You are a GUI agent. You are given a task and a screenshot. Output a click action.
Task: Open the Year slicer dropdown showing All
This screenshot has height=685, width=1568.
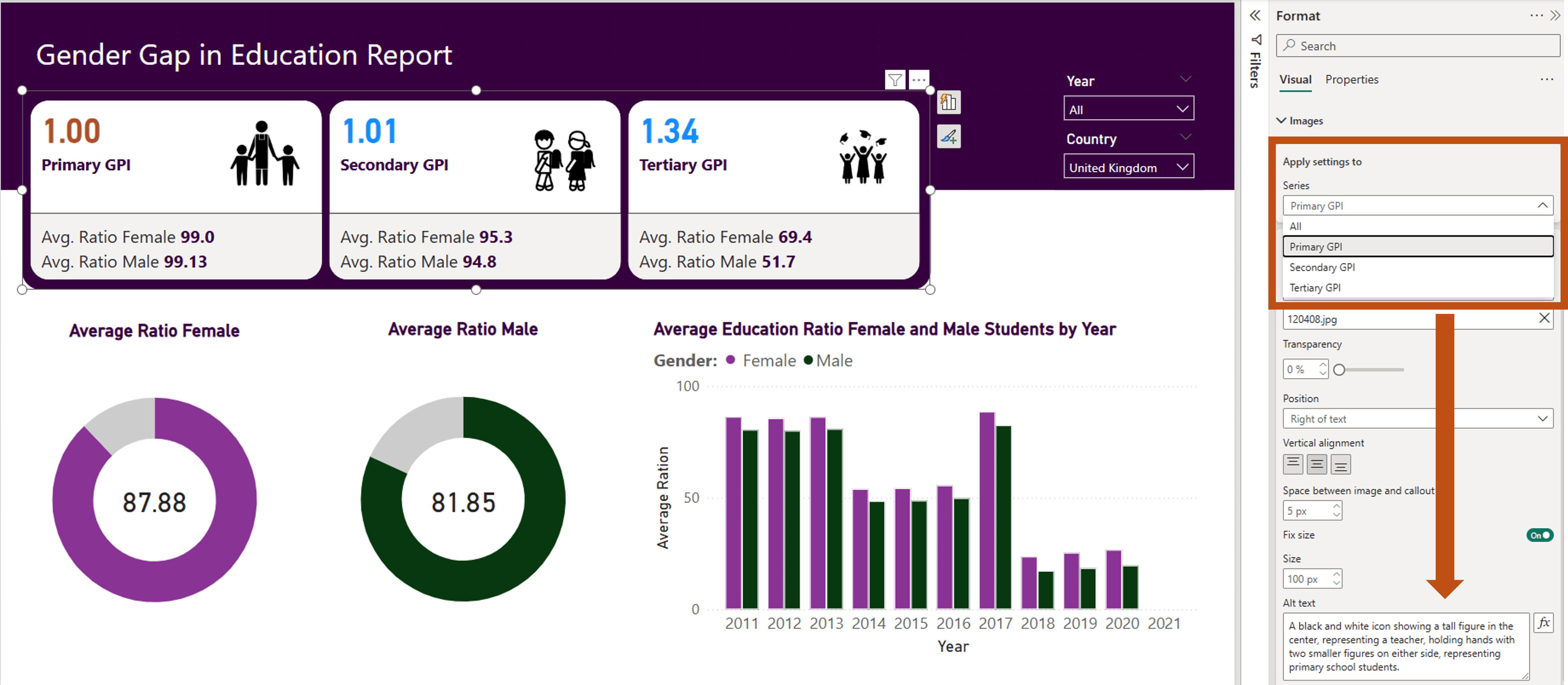[1129, 109]
